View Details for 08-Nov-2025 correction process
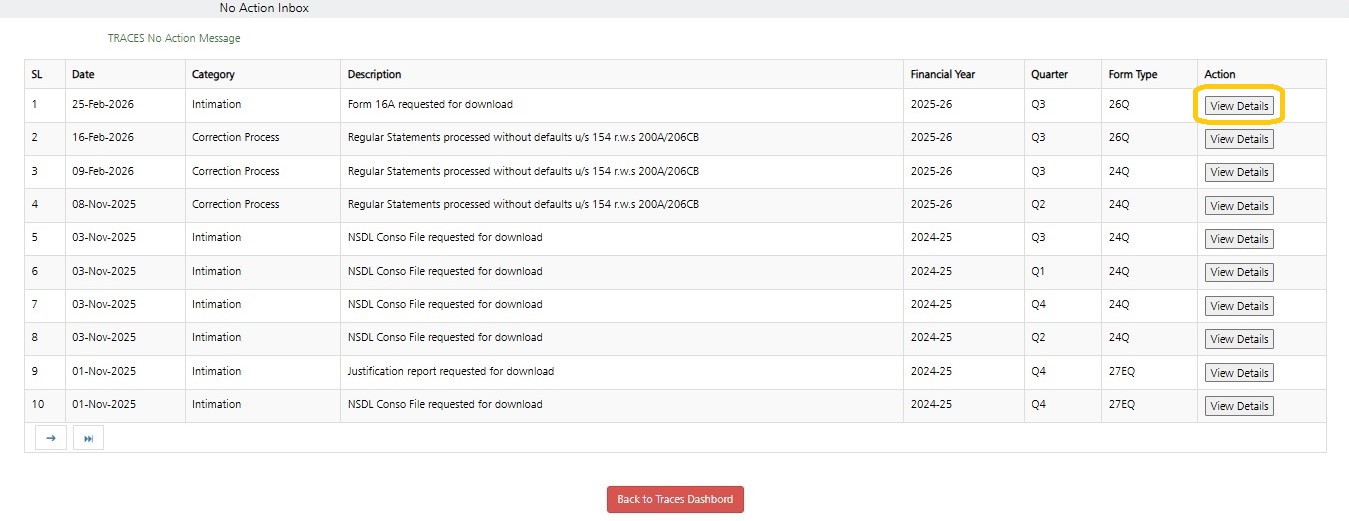Screen dimensions: 1349x521 pyautogui.click(x=1239, y=206)
